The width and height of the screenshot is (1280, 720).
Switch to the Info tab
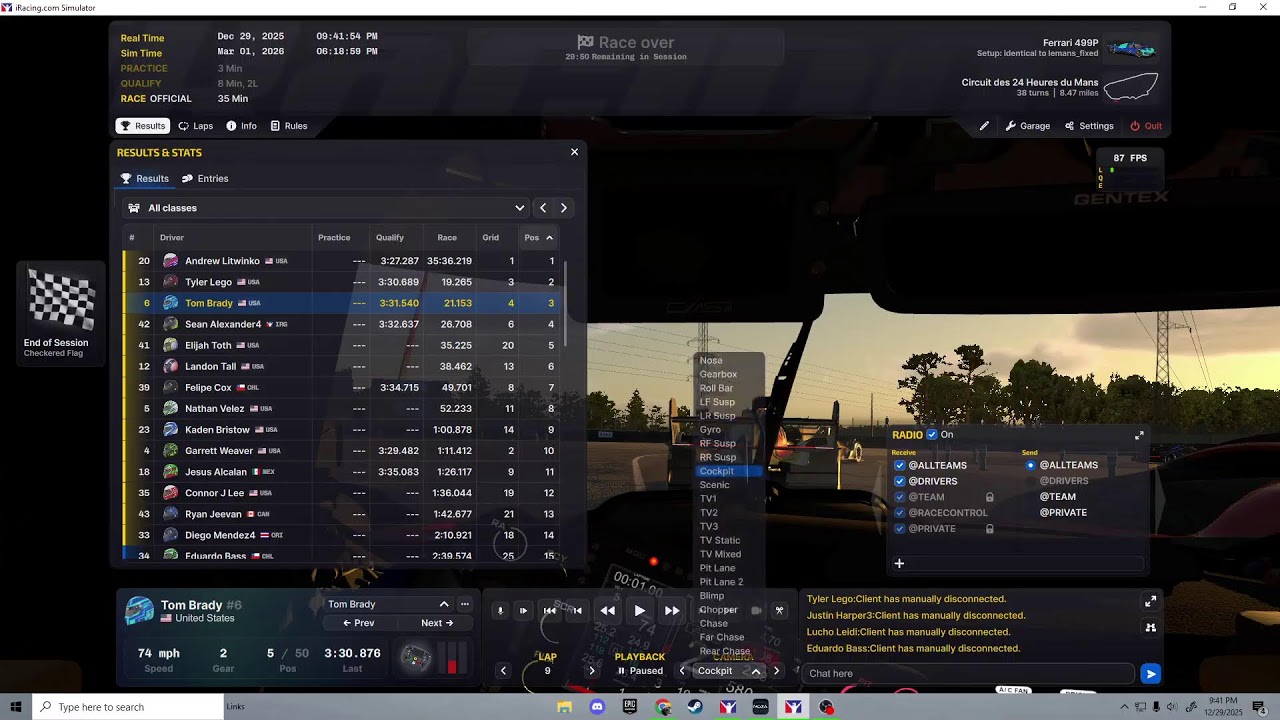(x=241, y=126)
